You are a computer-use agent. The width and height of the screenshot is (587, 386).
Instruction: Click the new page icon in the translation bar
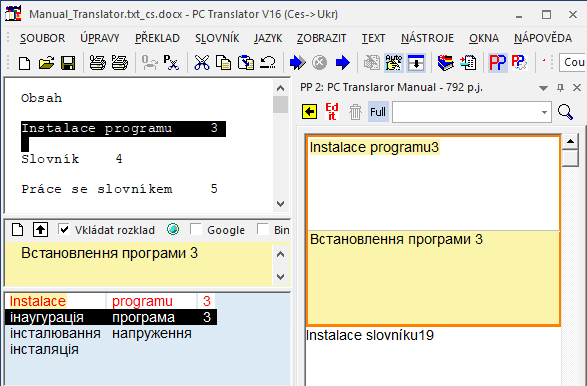[18, 230]
